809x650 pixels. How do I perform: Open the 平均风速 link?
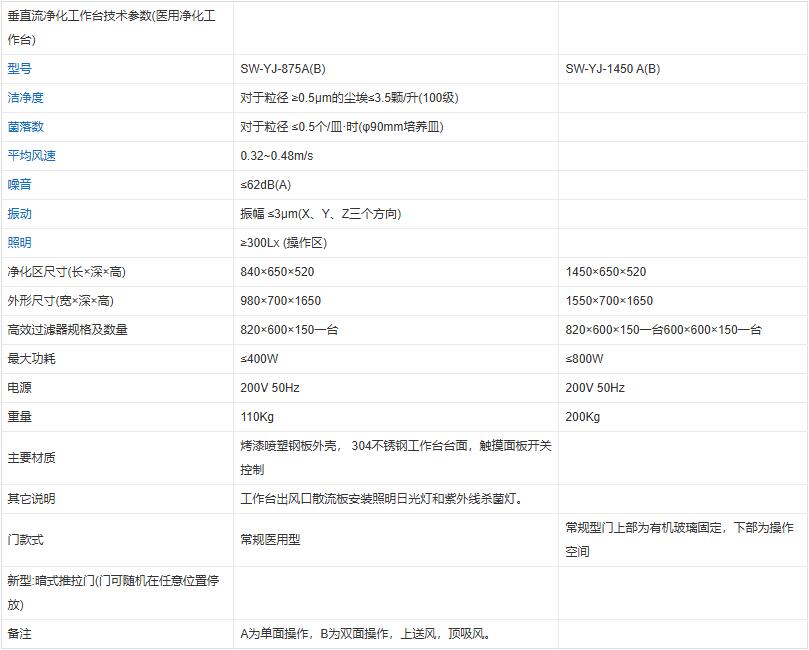pyautogui.click(x=32, y=156)
